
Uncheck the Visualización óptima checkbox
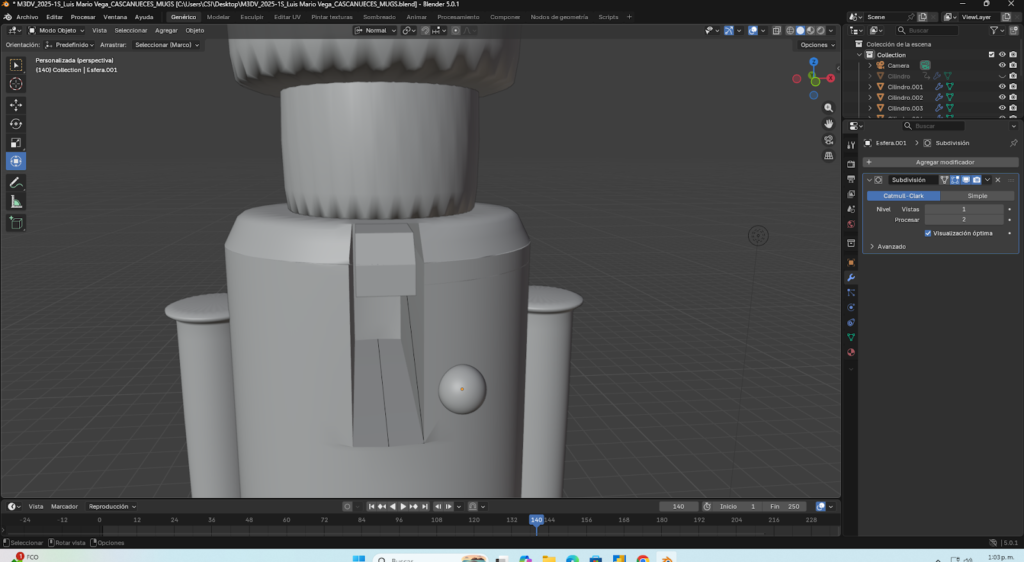point(928,233)
